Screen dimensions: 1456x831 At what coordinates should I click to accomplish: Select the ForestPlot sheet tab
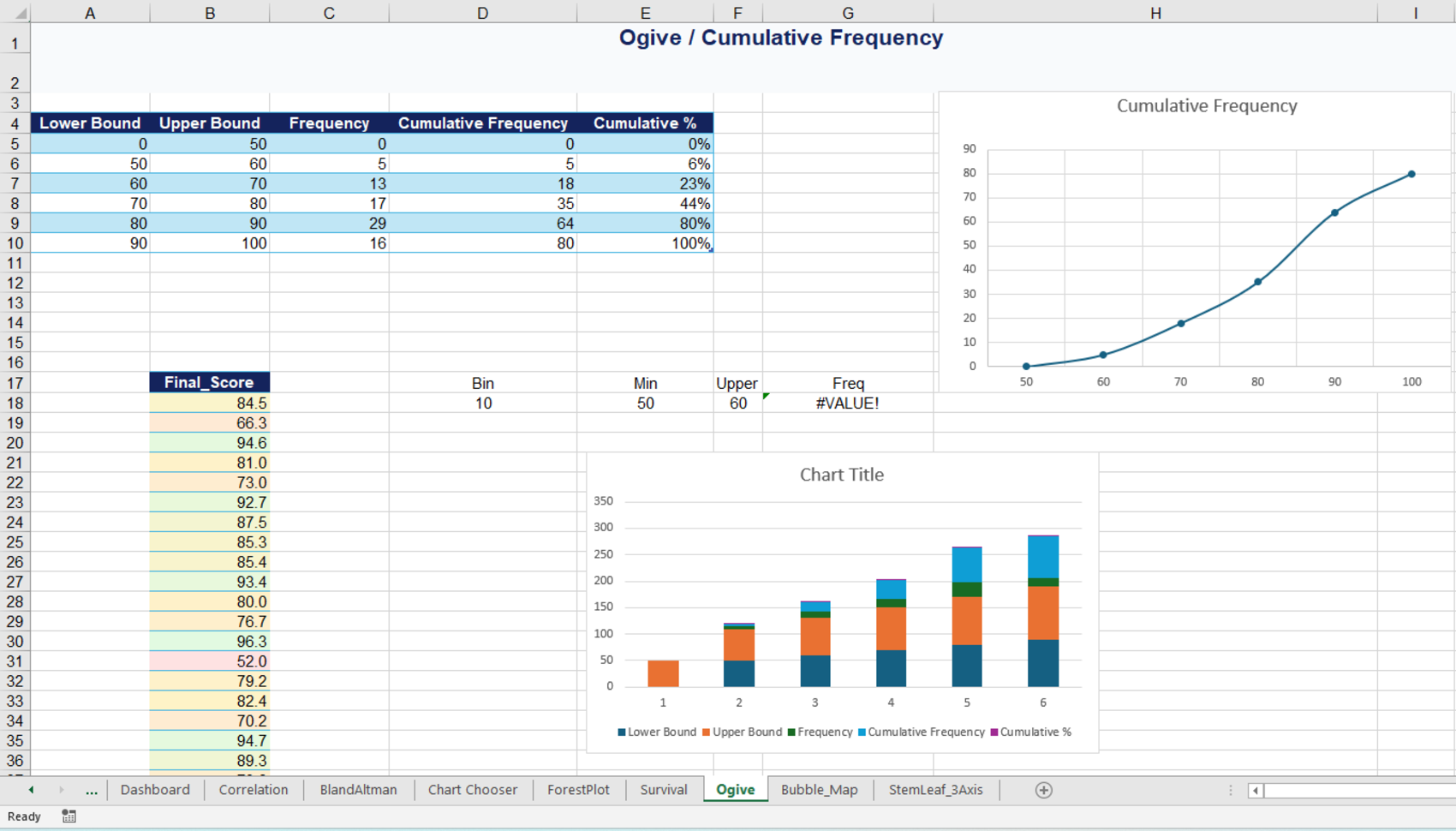coord(578,790)
